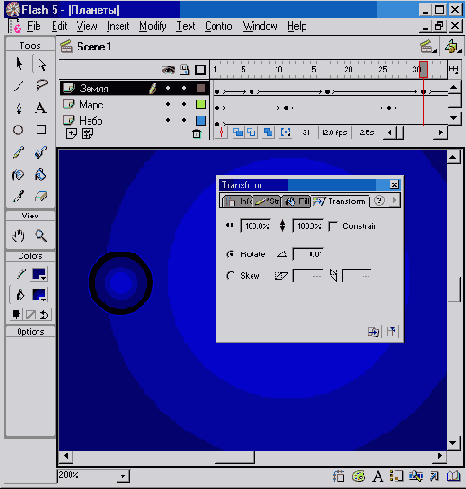Activate the Eraser tool
The image size is (466, 489).
pos(41,196)
